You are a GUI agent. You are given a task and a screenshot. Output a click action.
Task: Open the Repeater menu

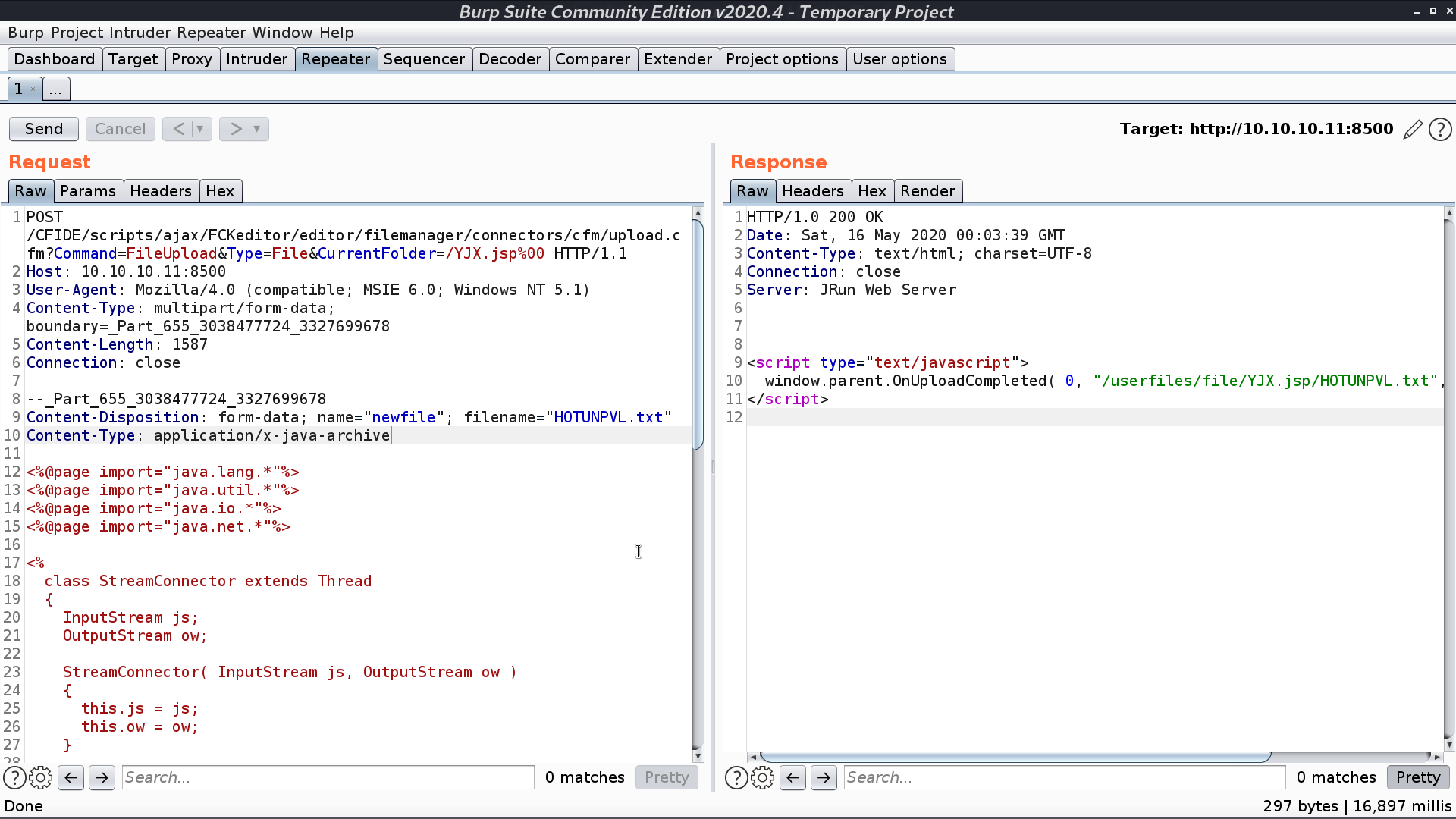pyautogui.click(x=212, y=33)
